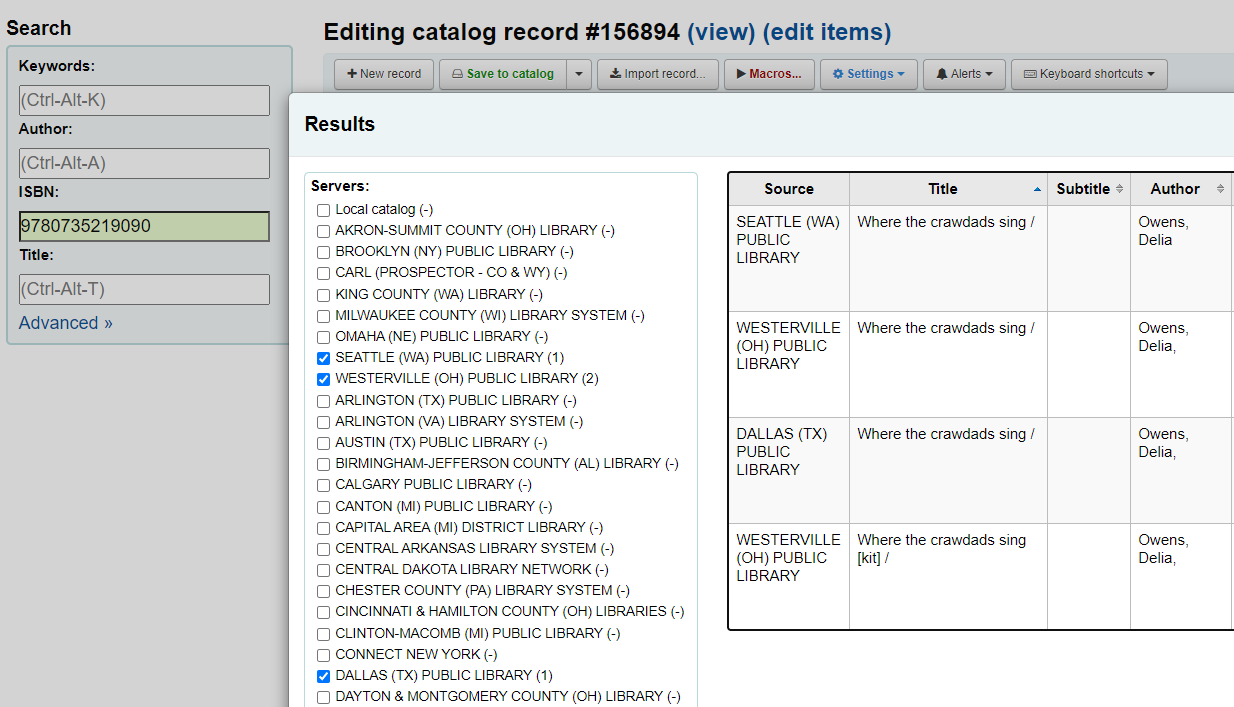The width and height of the screenshot is (1234, 707).
Task: Open the Settings gear menu
Action: (868, 74)
